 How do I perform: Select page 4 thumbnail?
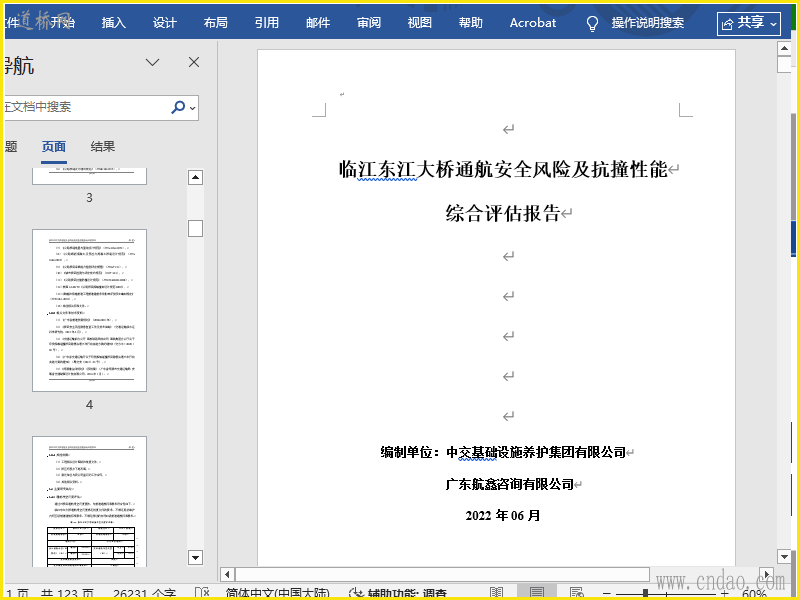(x=89, y=310)
